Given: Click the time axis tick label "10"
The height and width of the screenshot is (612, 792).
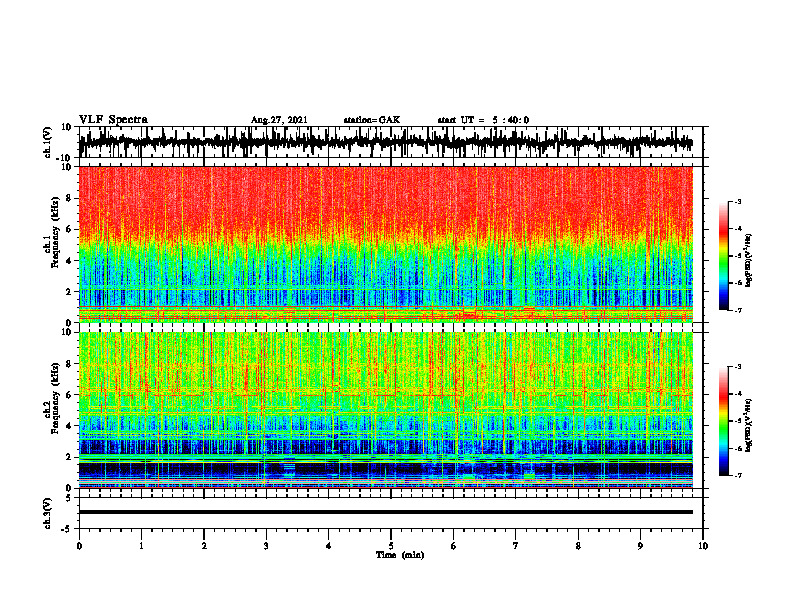Looking at the screenshot, I should pyautogui.click(x=703, y=546).
